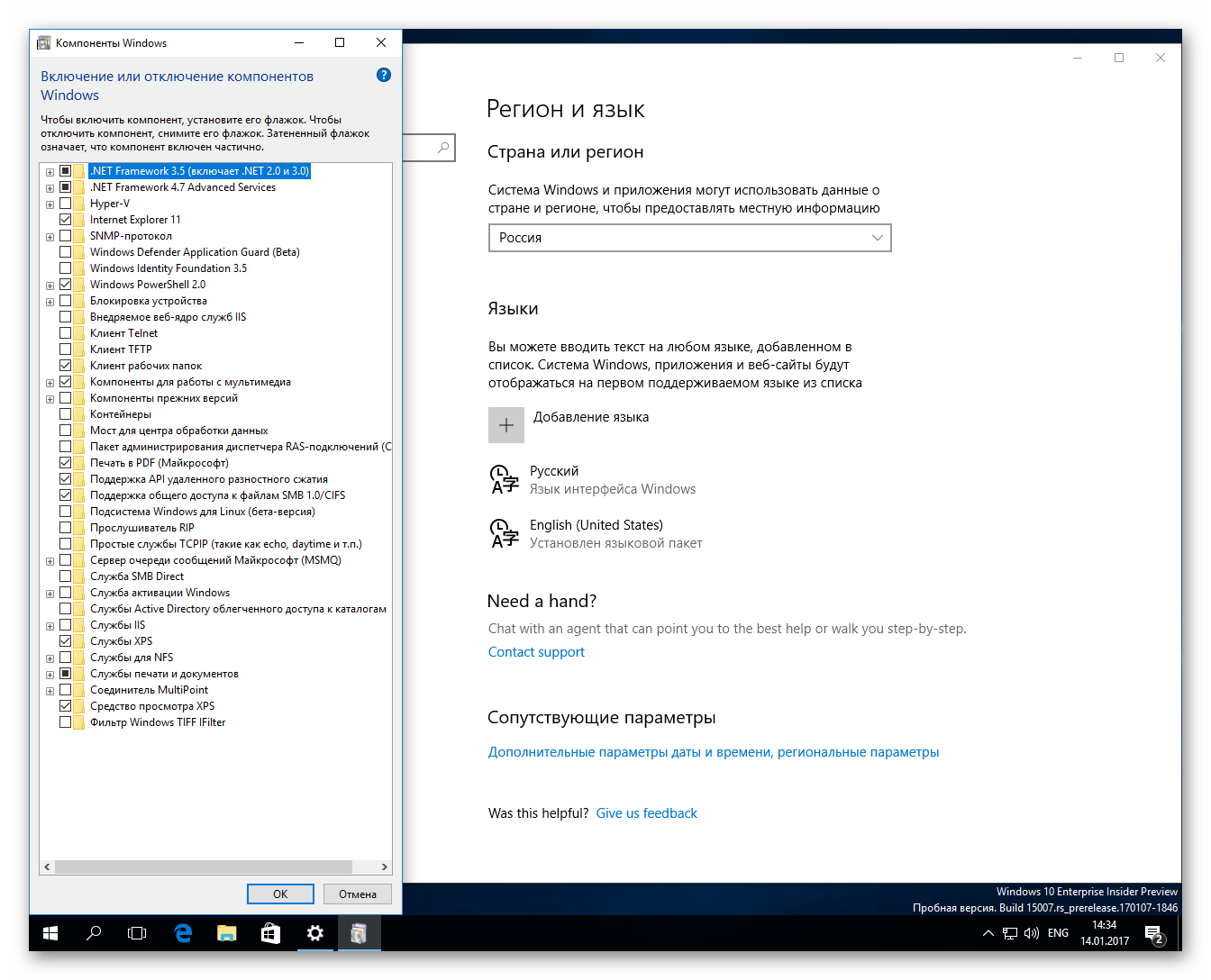1211x980 pixels.
Task: Expand Windows PowerShell 2.0 node
Action: pyautogui.click(x=50, y=286)
